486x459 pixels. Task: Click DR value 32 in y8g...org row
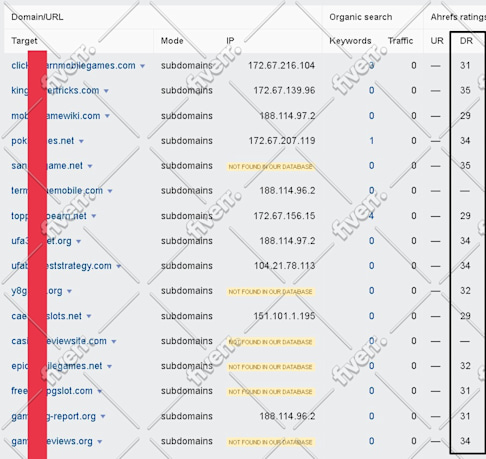465,291
